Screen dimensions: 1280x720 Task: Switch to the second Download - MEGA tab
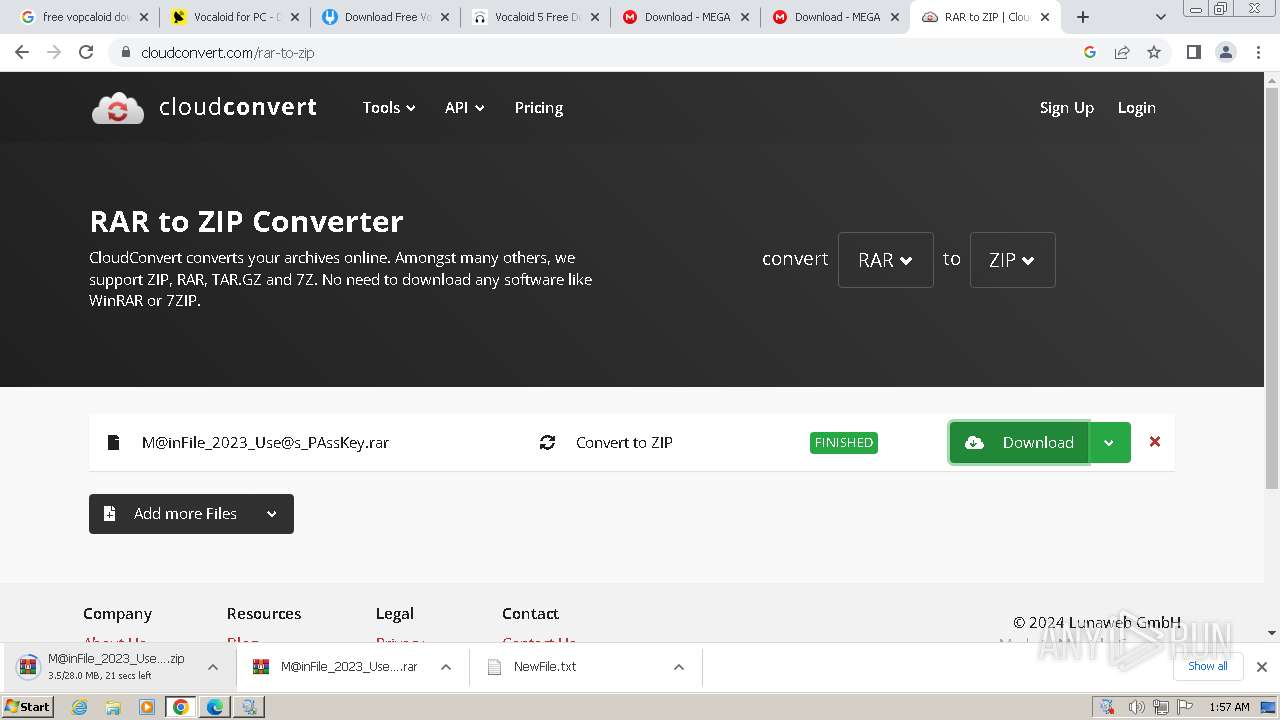[x=835, y=17]
